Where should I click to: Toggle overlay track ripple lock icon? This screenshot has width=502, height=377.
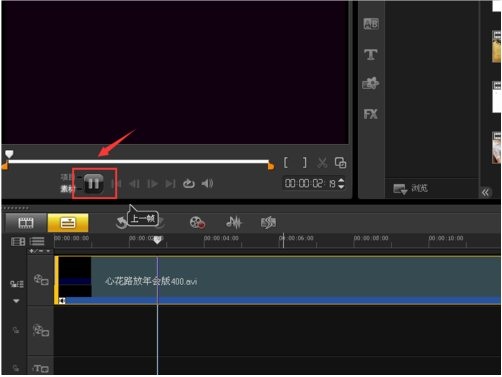click(15, 331)
